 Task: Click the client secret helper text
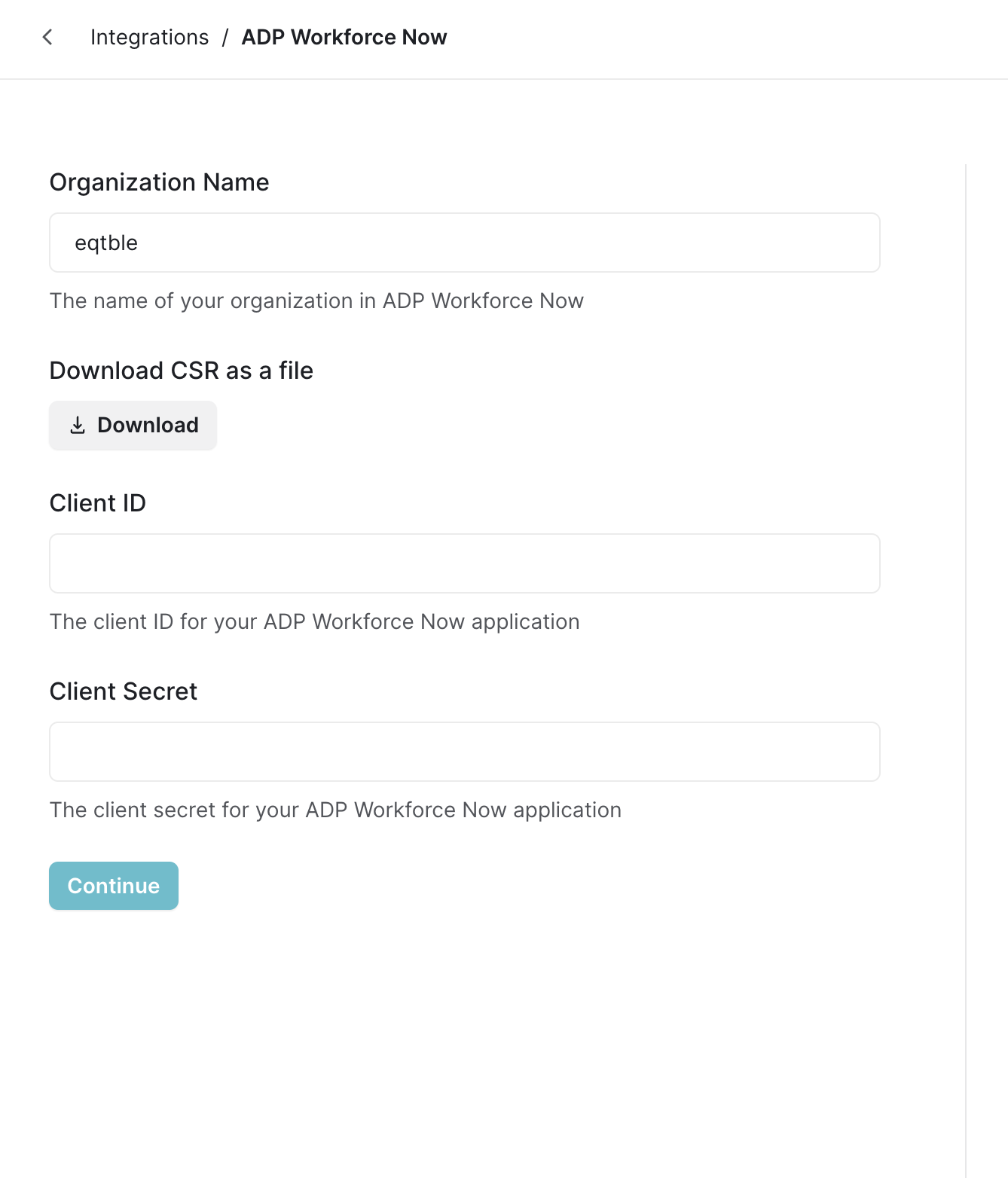click(x=335, y=810)
